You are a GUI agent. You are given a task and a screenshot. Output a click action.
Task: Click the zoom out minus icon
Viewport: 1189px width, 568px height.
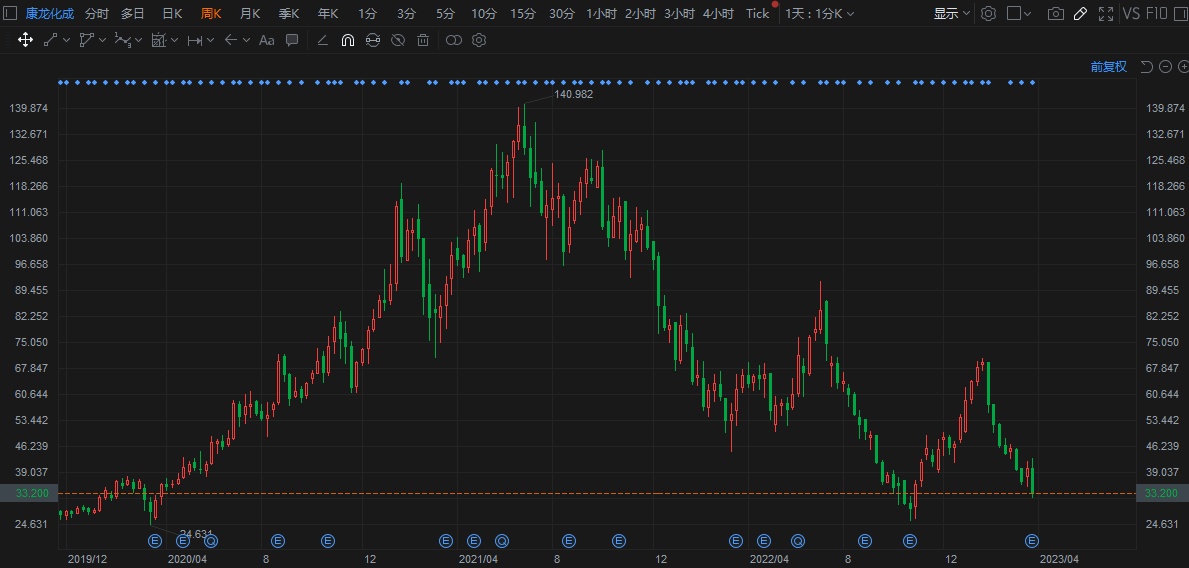click(1165, 67)
